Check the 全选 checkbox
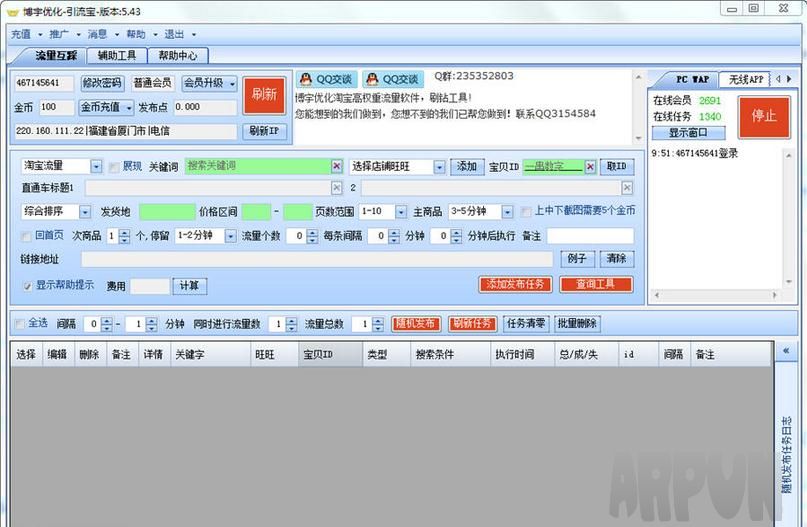This screenshot has height=527, width=807. point(19,323)
